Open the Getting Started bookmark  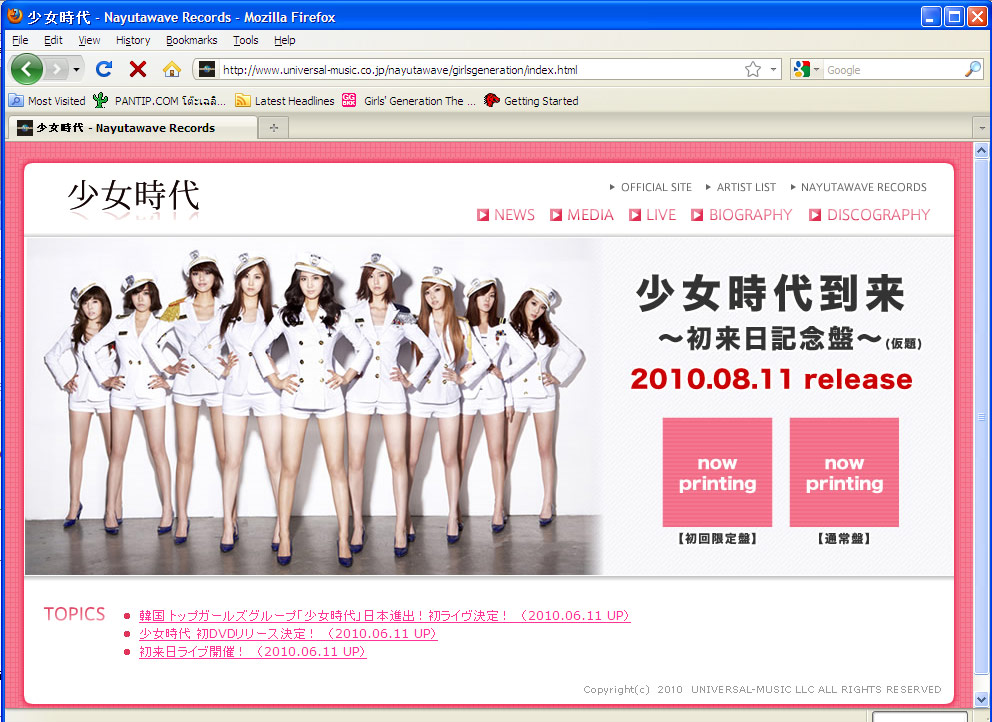(531, 101)
